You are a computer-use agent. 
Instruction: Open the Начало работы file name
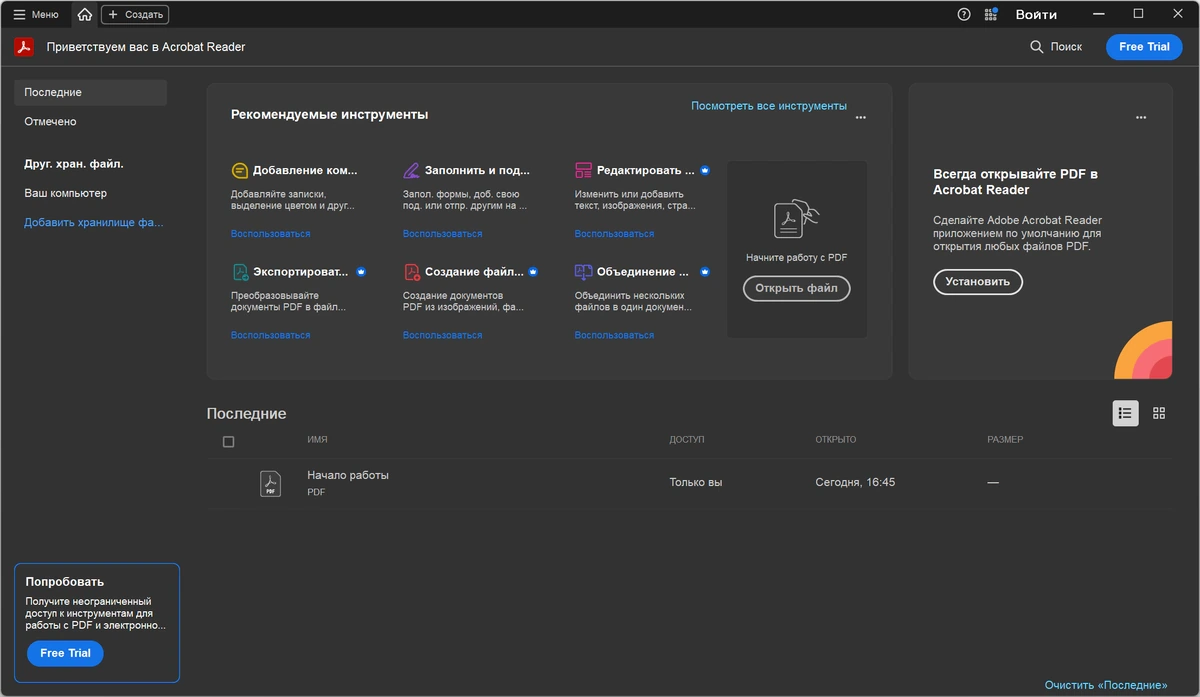pos(348,475)
